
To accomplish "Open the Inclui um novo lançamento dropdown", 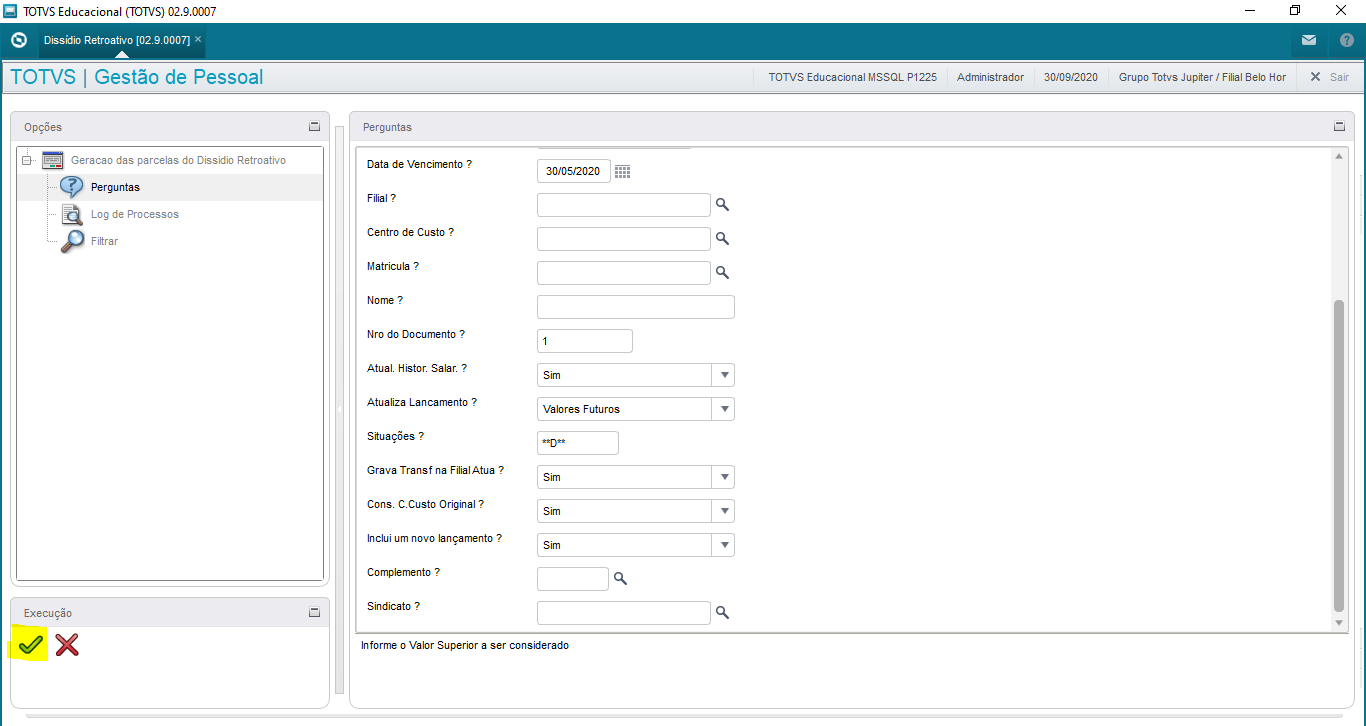I will [x=723, y=545].
